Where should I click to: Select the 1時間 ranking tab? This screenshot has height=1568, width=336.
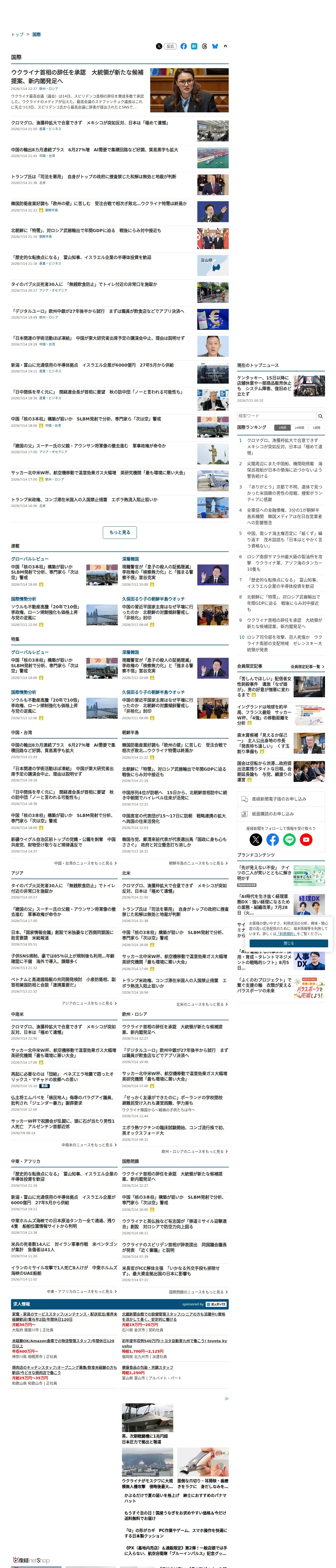coord(282,427)
